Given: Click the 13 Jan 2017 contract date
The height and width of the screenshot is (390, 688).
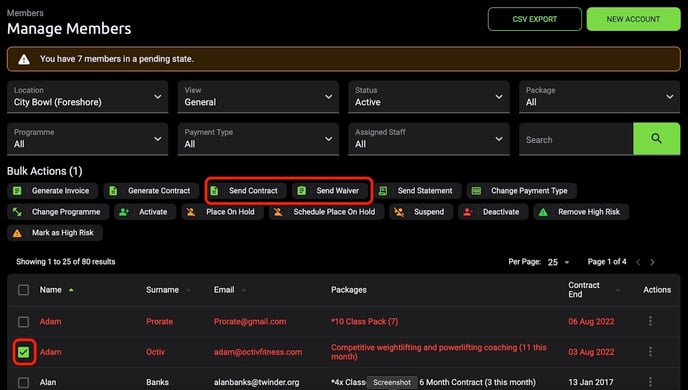Looking at the screenshot, I should point(591,382).
